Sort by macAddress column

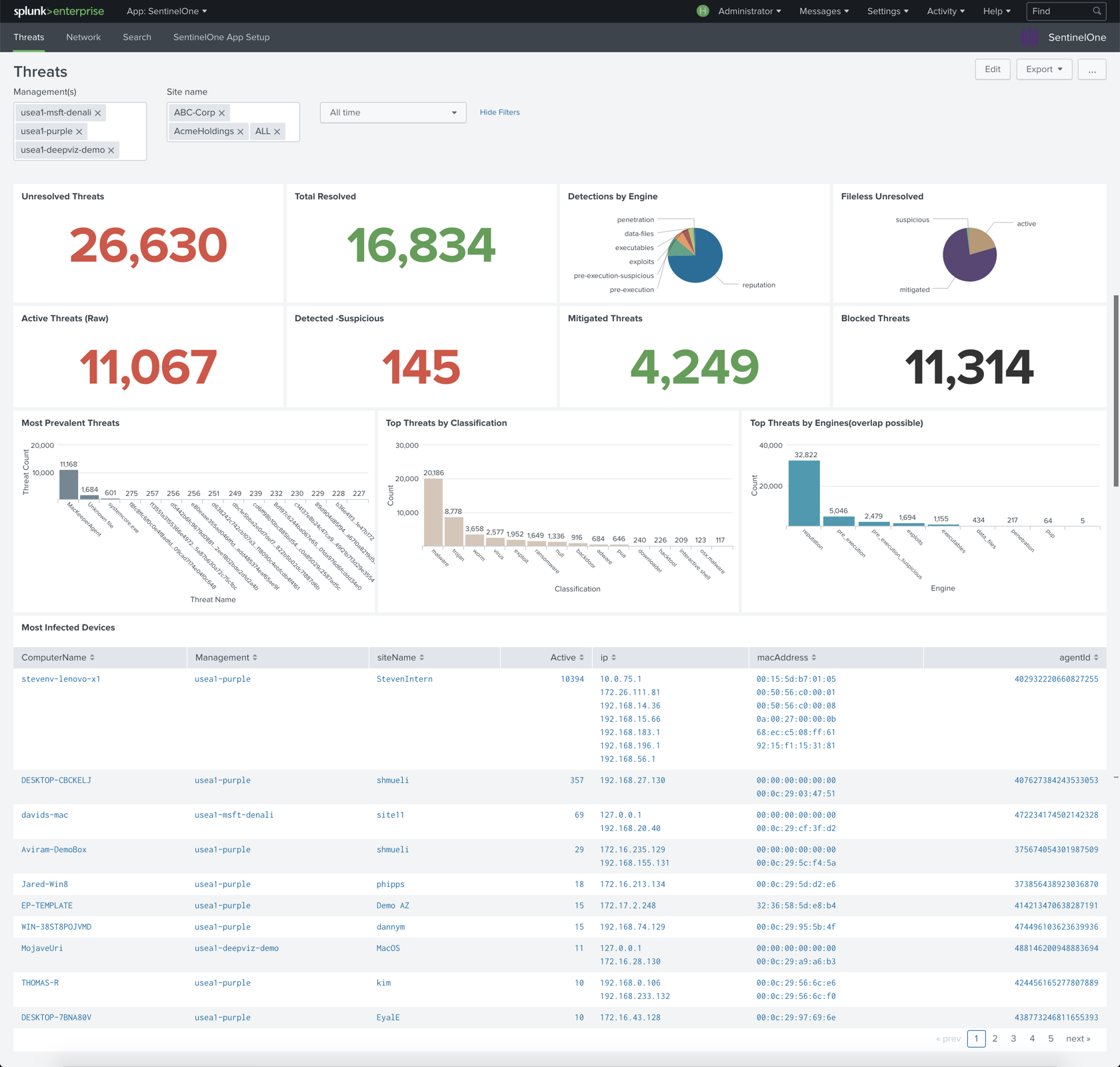coord(787,657)
